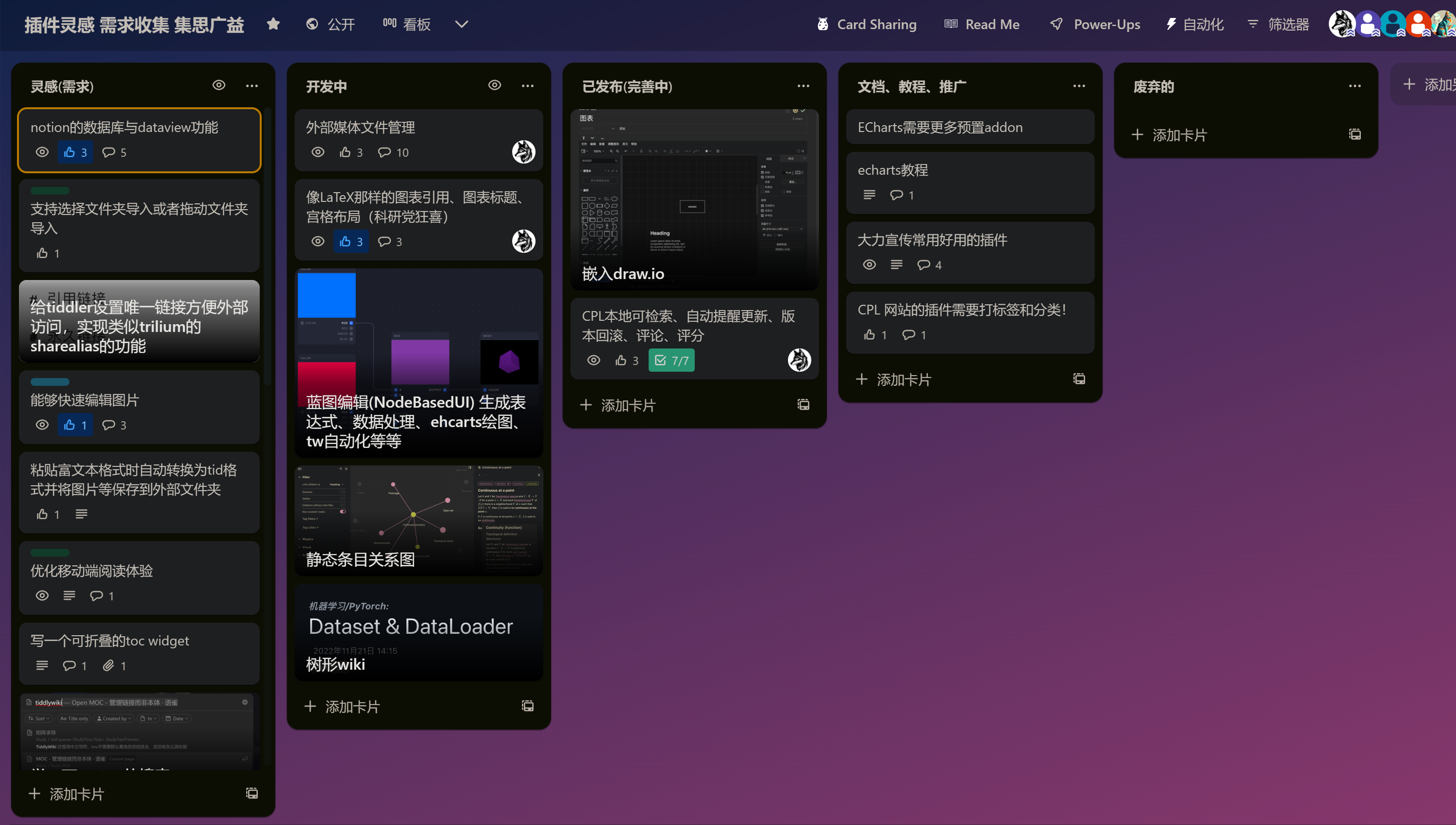The image size is (1456, 825).
Task: Open the 已发布(完善中) list actions menu
Action: pyautogui.click(x=803, y=86)
